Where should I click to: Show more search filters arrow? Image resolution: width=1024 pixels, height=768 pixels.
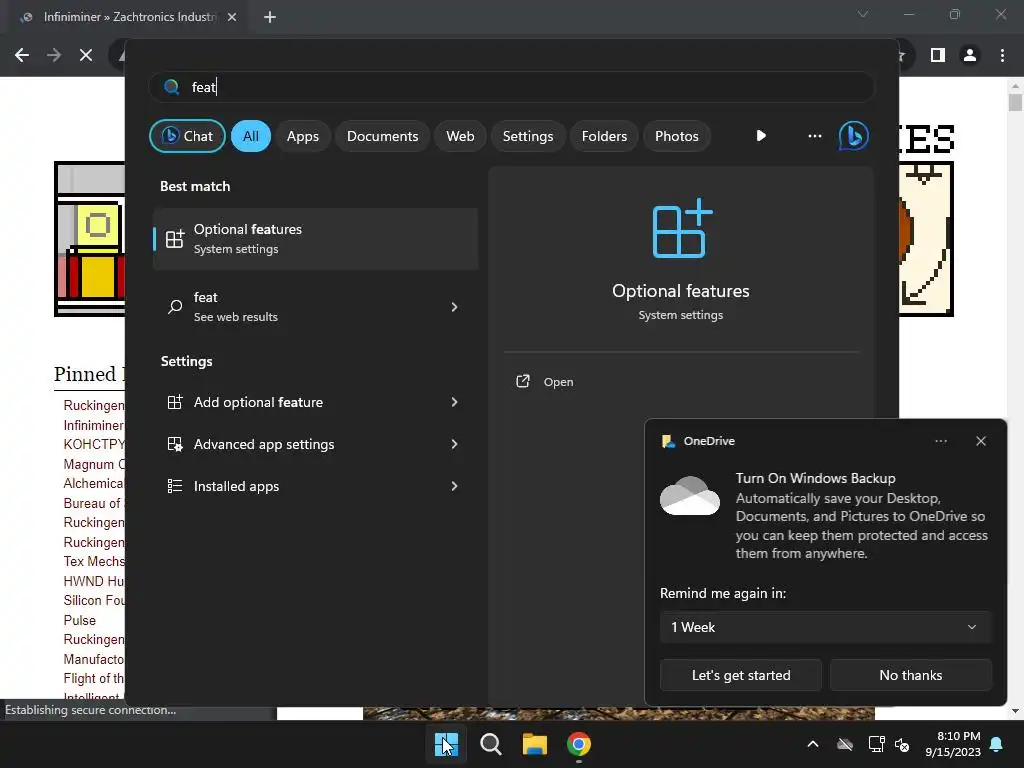(x=761, y=136)
